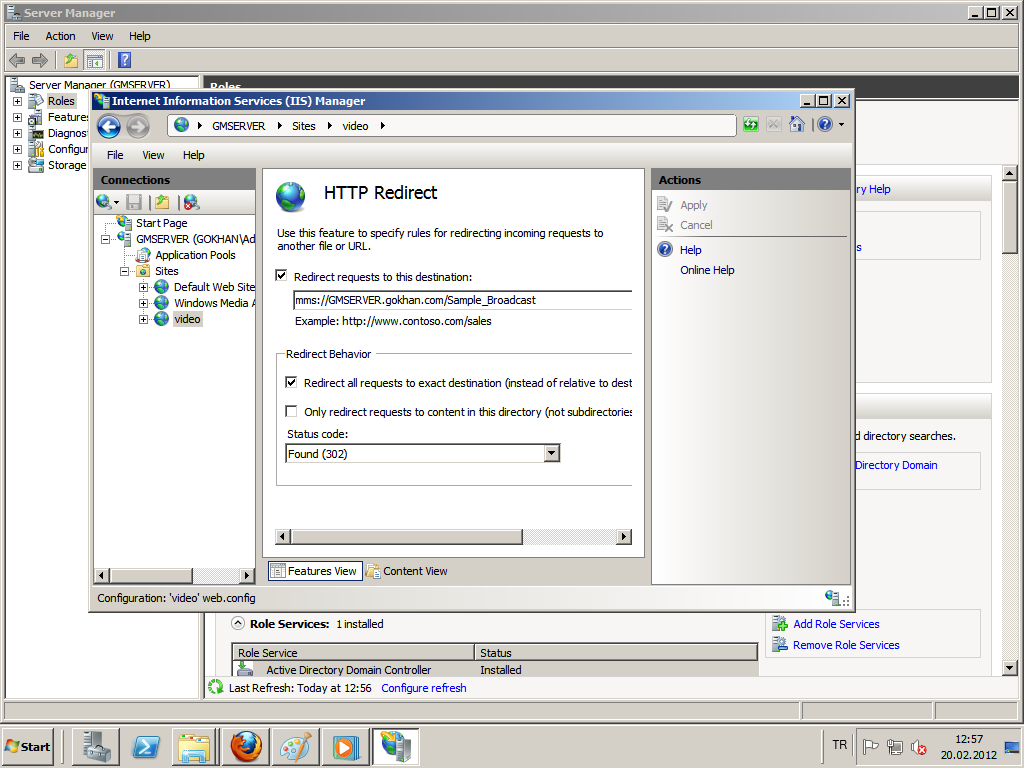Expand Storage in Server Manager tree

pos(17,166)
